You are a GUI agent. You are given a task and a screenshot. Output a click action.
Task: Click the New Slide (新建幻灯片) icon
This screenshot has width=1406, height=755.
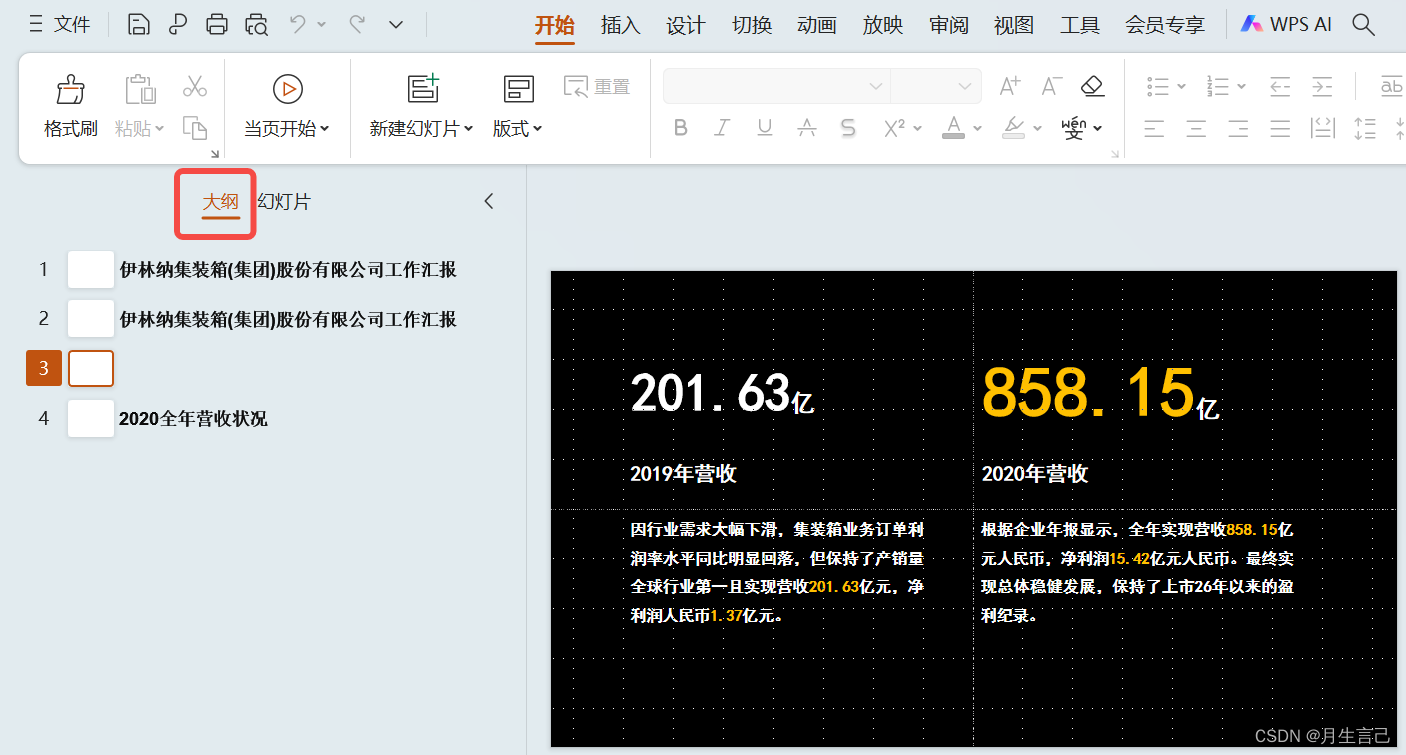pyautogui.click(x=423, y=88)
